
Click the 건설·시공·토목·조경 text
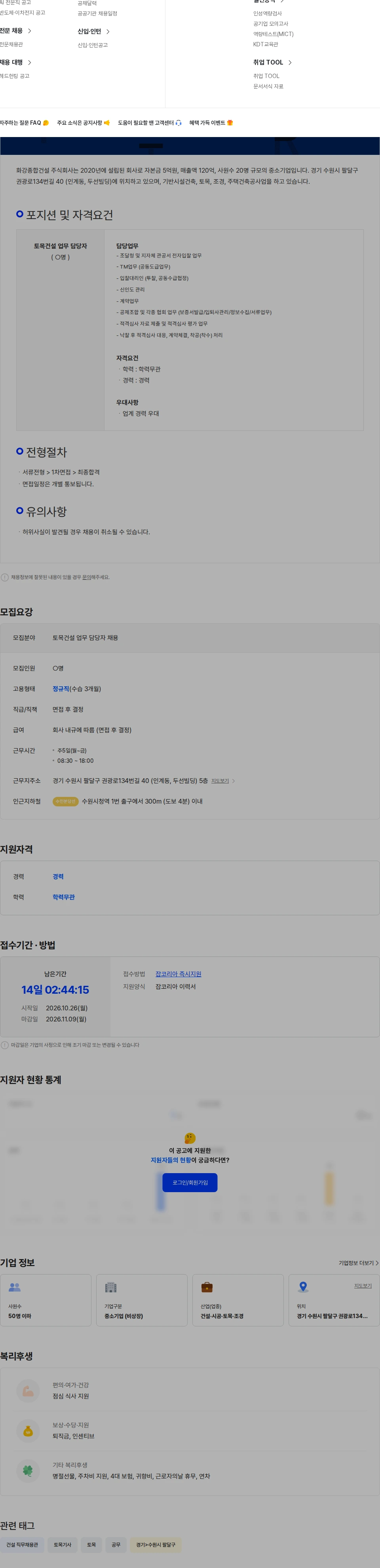tap(222, 1316)
